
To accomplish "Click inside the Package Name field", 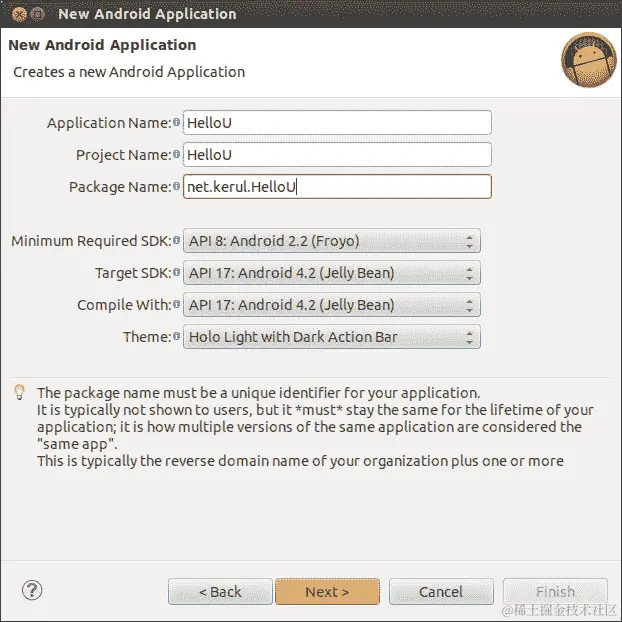I will click(337, 186).
